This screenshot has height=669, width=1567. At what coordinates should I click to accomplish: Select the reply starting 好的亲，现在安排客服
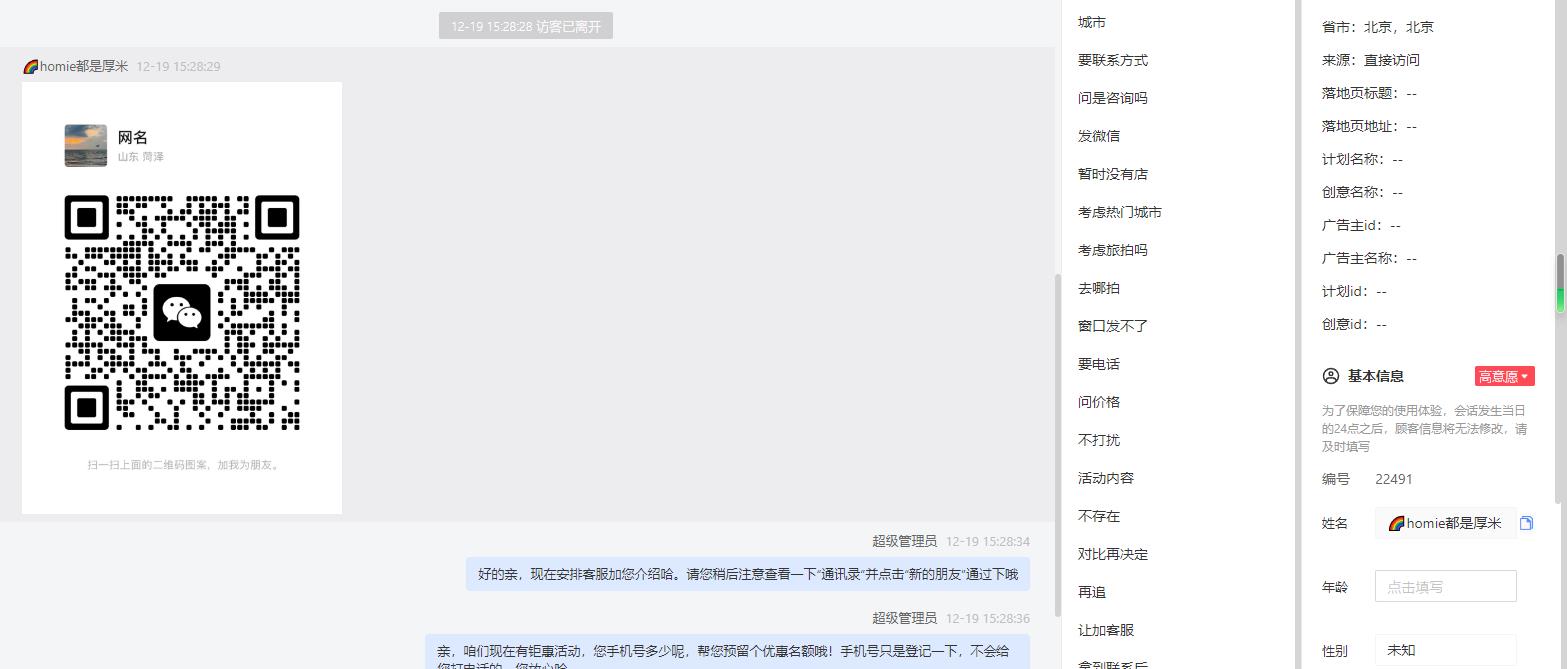(748, 574)
